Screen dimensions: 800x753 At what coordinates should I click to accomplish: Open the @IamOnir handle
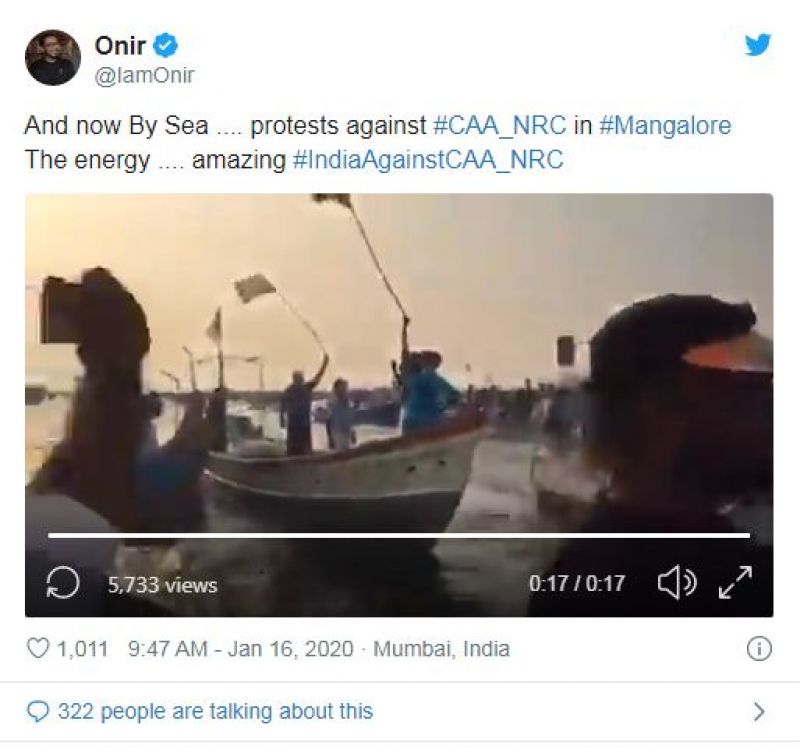pyautogui.click(x=144, y=75)
